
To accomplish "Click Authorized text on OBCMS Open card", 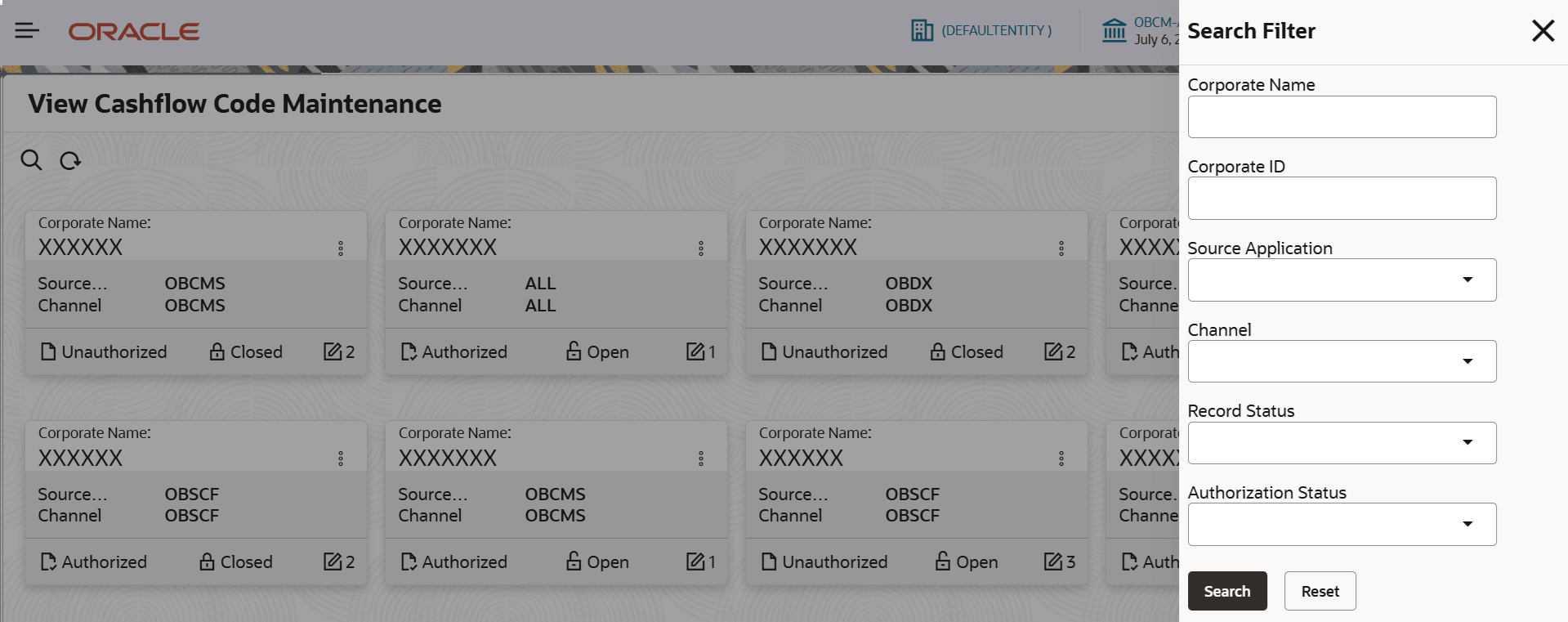I will click(x=464, y=562).
